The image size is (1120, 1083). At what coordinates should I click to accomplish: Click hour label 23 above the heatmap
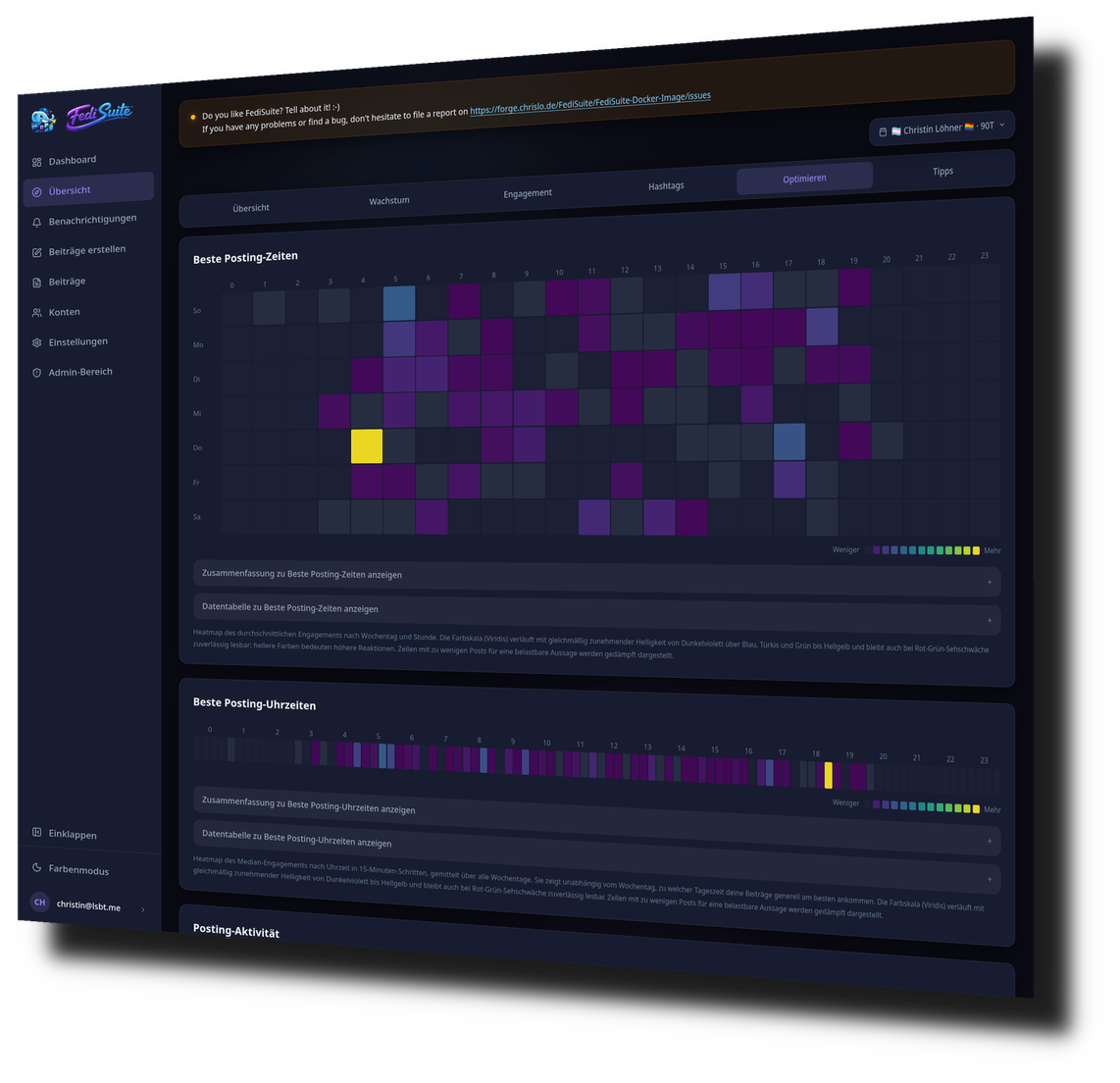pos(985,256)
